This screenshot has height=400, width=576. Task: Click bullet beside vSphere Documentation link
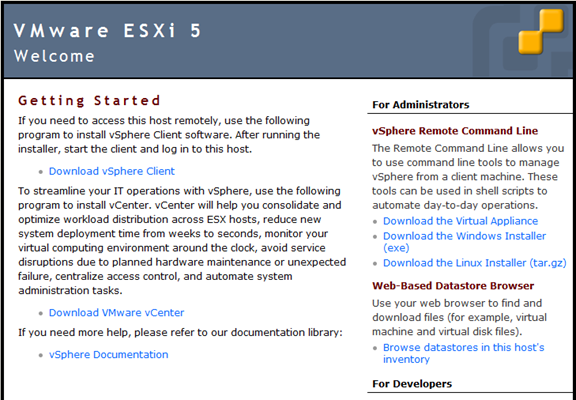tap(41, 355)
